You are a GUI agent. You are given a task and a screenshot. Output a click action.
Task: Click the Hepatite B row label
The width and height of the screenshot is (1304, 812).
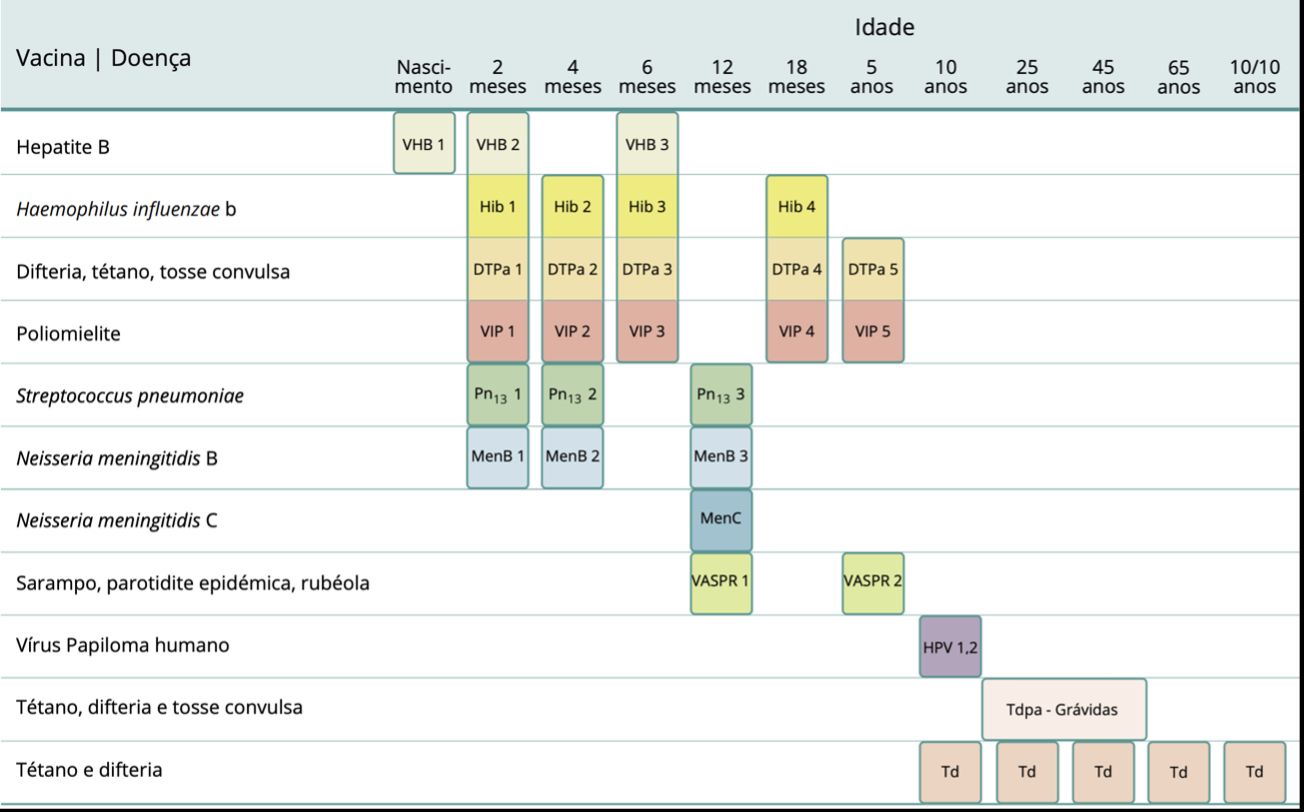(x=62, y=147)
